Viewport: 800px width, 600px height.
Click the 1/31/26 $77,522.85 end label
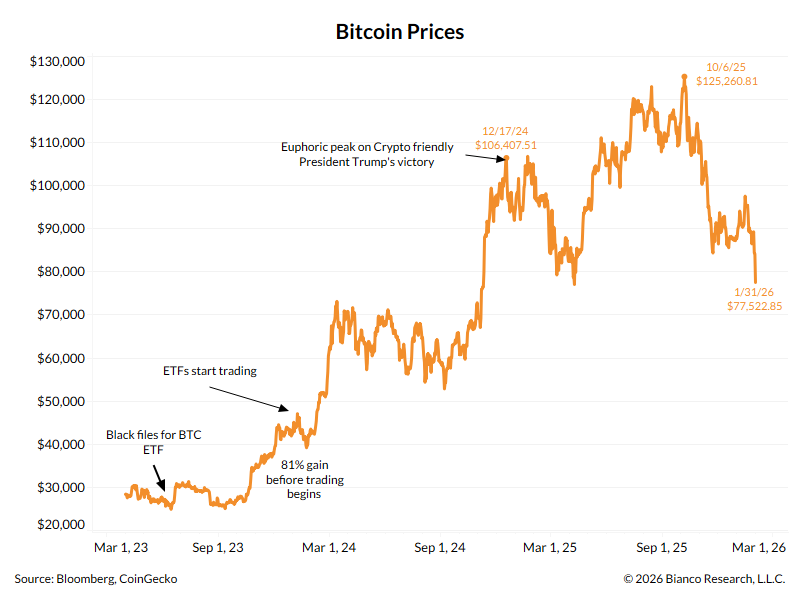click(x=754, y=299)
